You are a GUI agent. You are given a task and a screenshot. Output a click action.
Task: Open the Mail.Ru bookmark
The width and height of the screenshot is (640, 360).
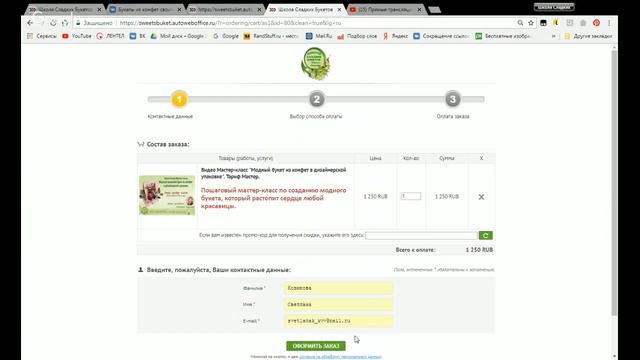pyautogui.click(x=319, y=36)
